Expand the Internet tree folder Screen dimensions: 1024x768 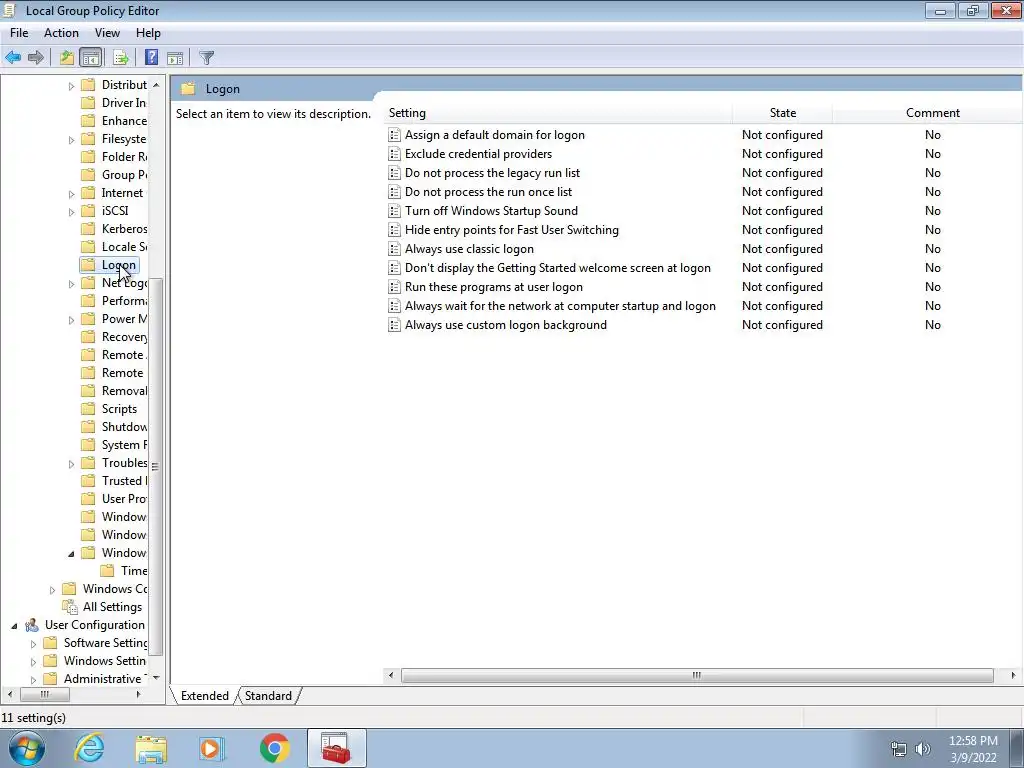tap(71, 194)
